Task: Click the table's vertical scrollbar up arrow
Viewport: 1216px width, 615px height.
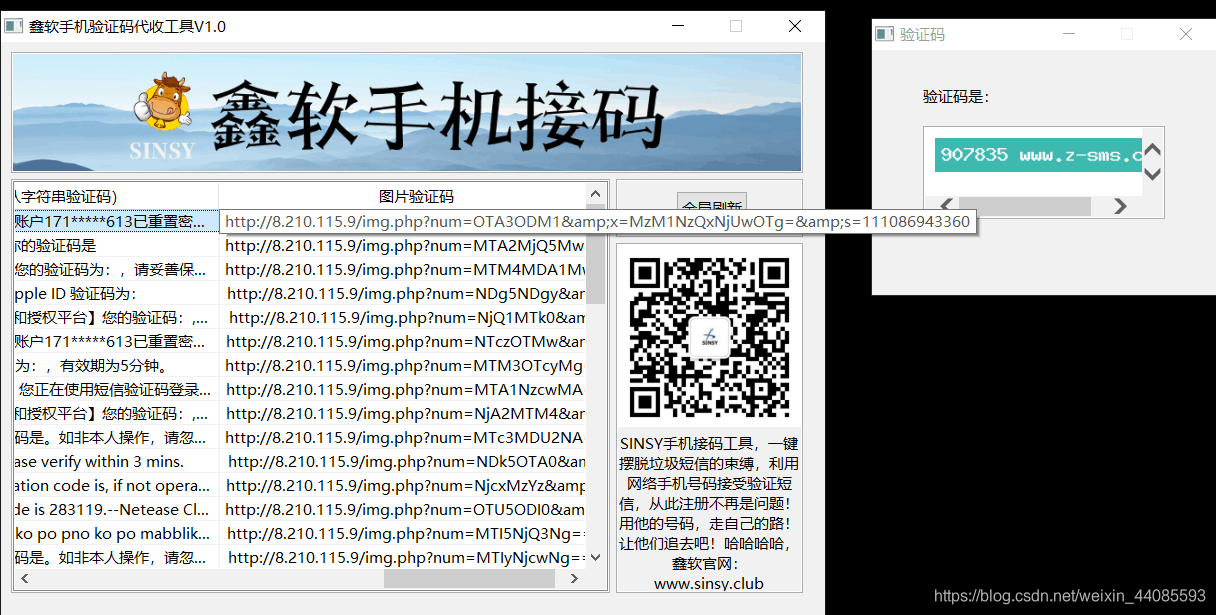Action: point(596,194)
